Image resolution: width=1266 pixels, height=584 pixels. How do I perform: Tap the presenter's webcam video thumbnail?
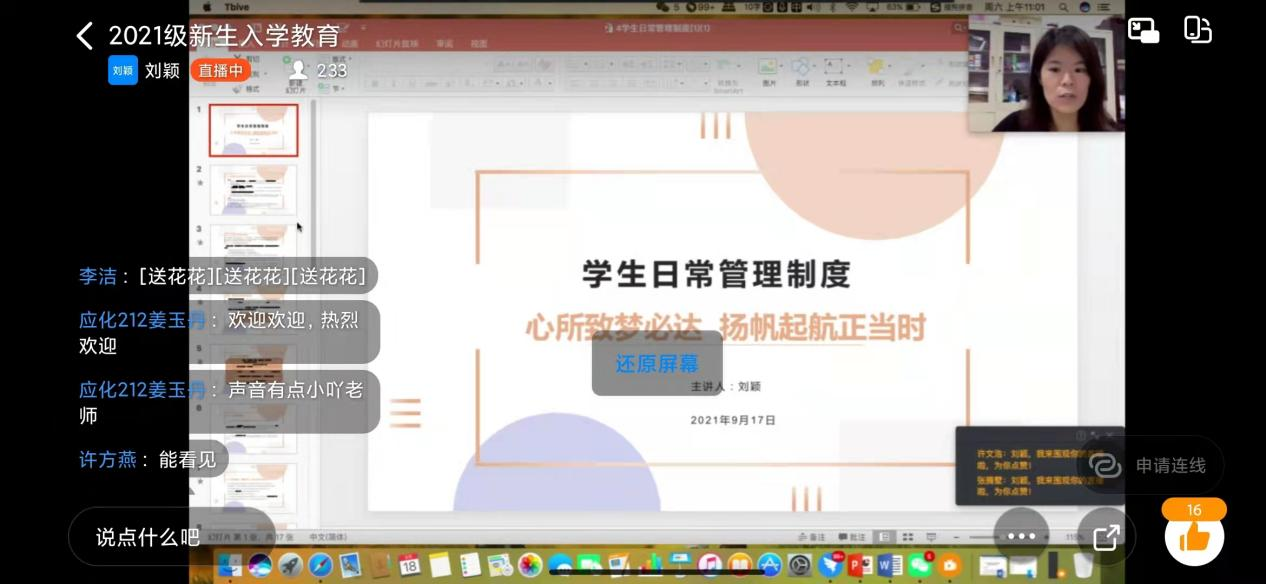coord(1046,75)
